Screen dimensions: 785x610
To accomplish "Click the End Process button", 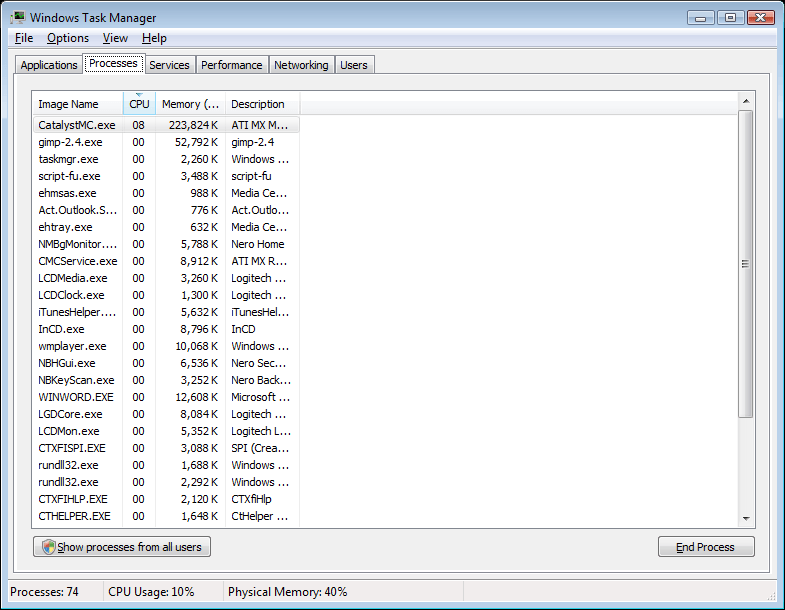I will coord(706,547).
